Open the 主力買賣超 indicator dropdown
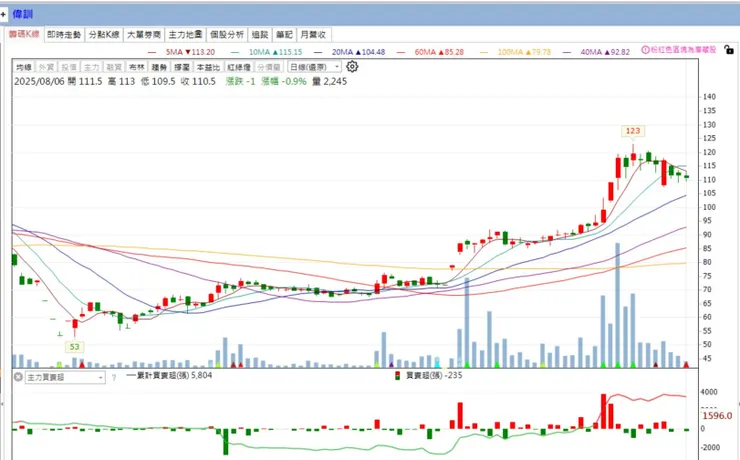Screen dimensions: 740x460 [65, 377]
